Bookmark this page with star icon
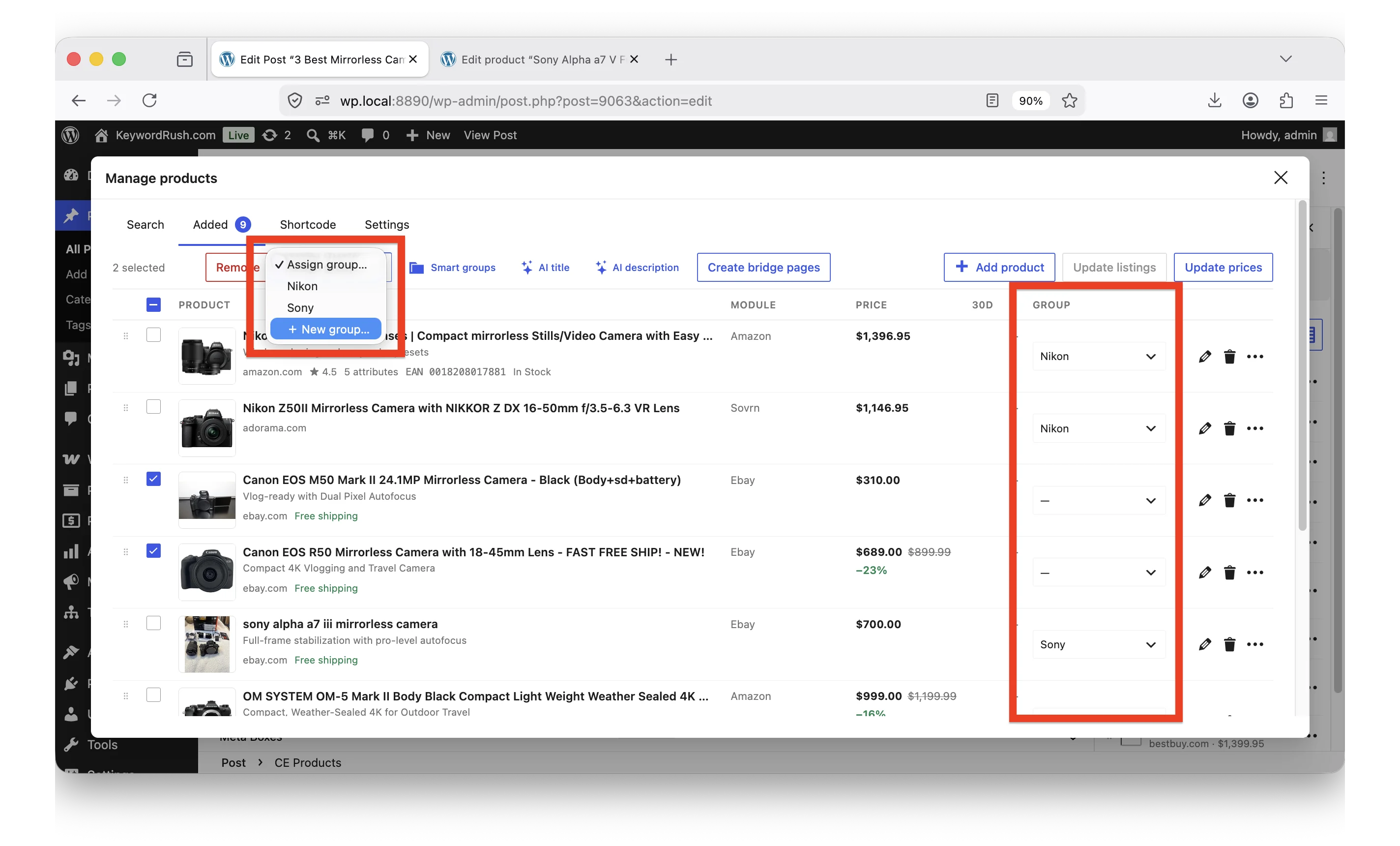This screenshot has width=1400, height=846. (x=1069, y=101)
